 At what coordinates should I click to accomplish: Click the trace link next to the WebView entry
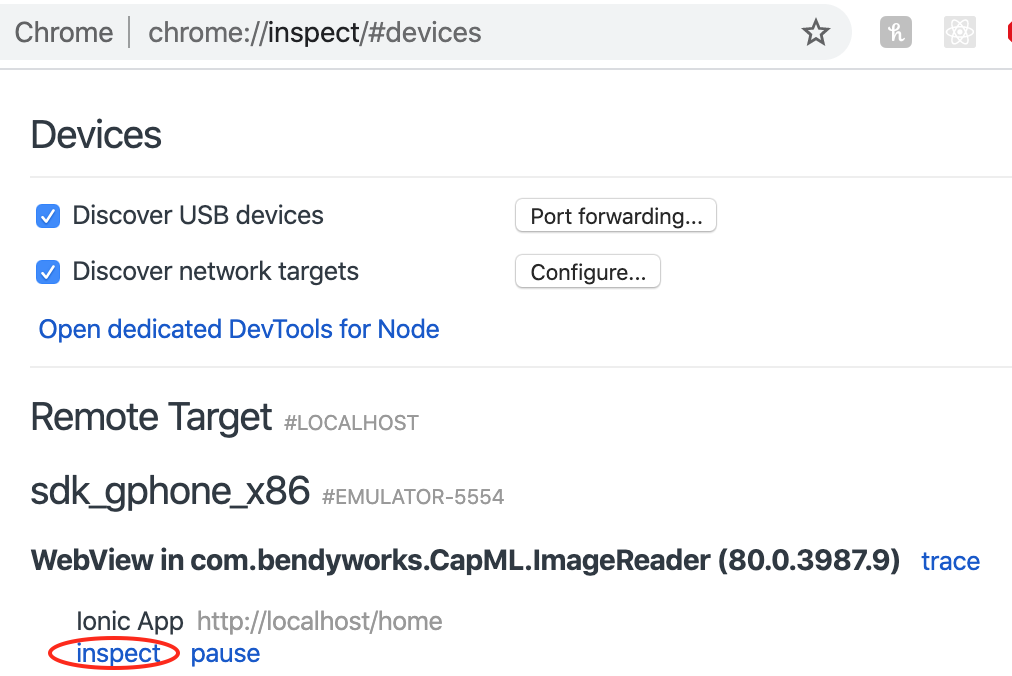pyautogui.click(x=950, y=561)
